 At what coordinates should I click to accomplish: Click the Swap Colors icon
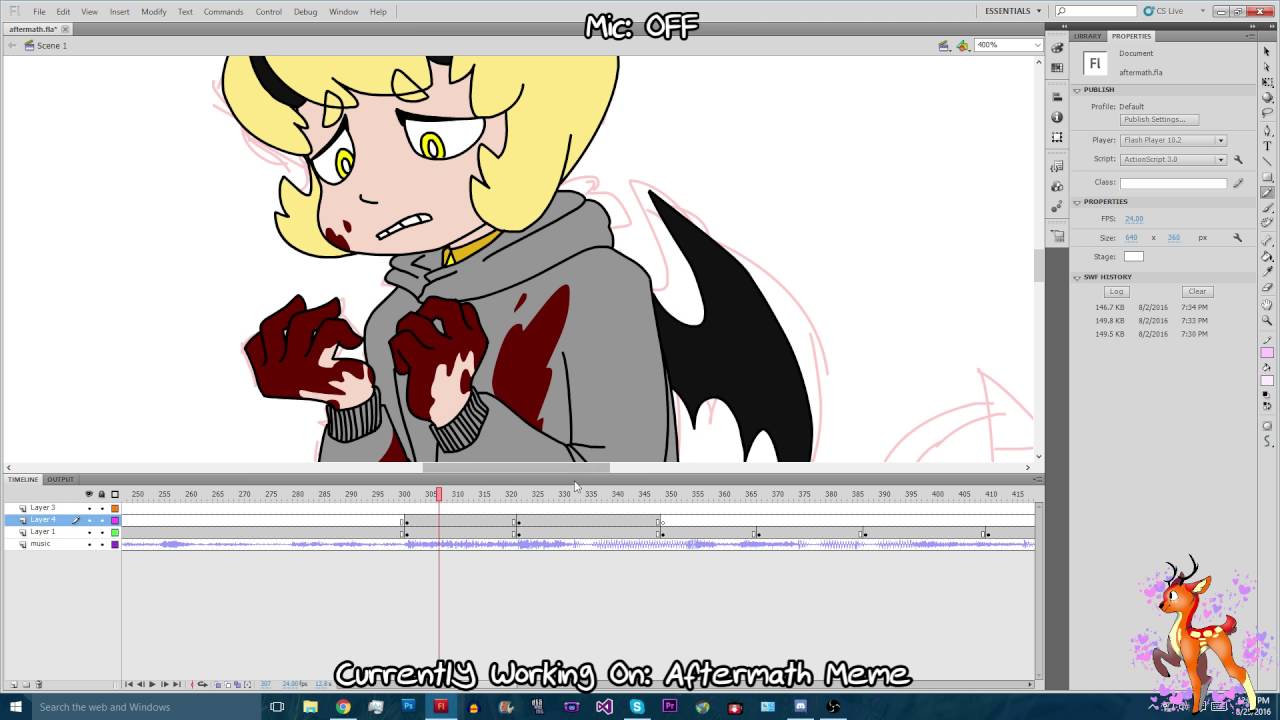[1269, 405]
